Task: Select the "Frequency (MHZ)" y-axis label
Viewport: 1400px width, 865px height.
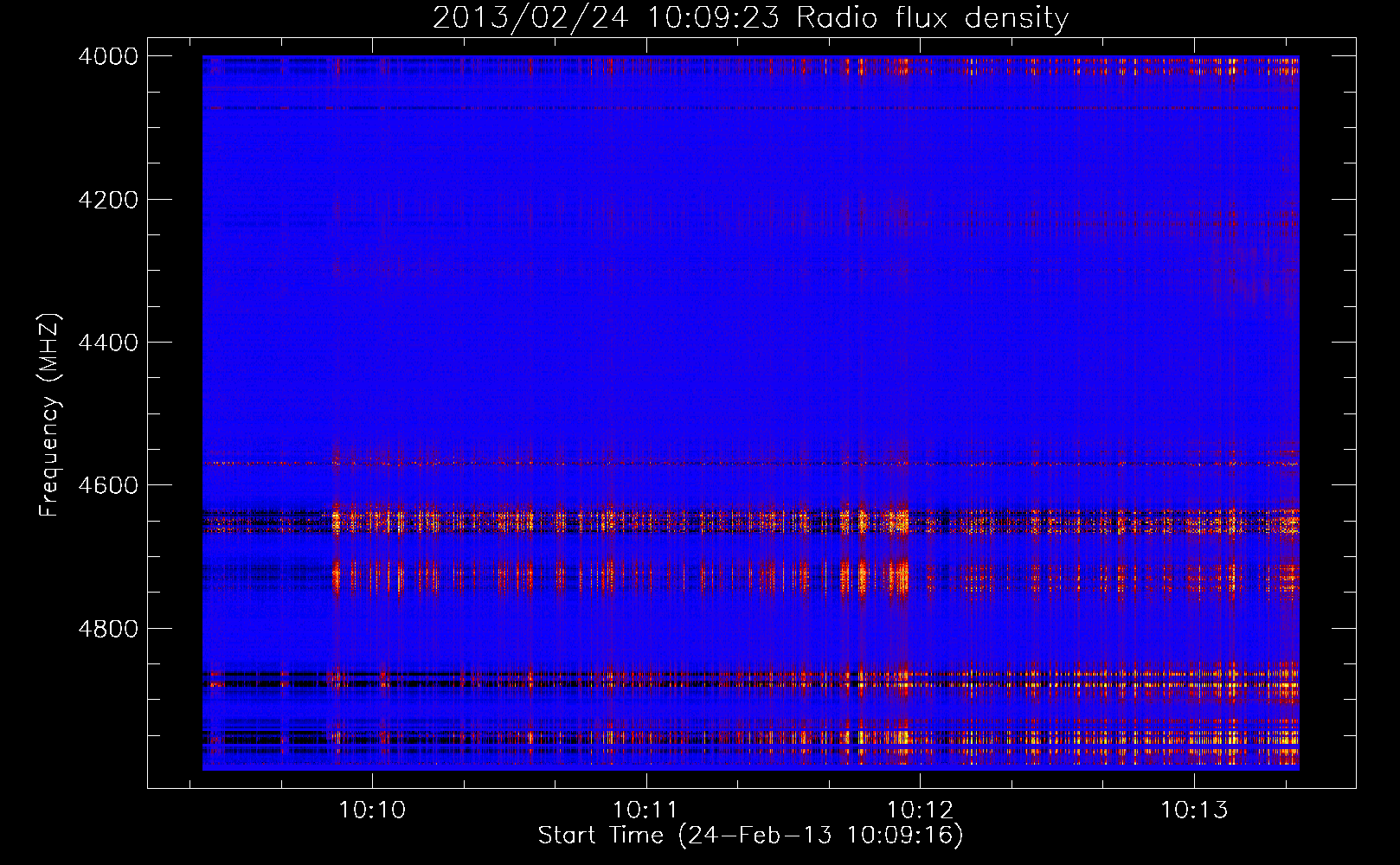Action: 49,416
